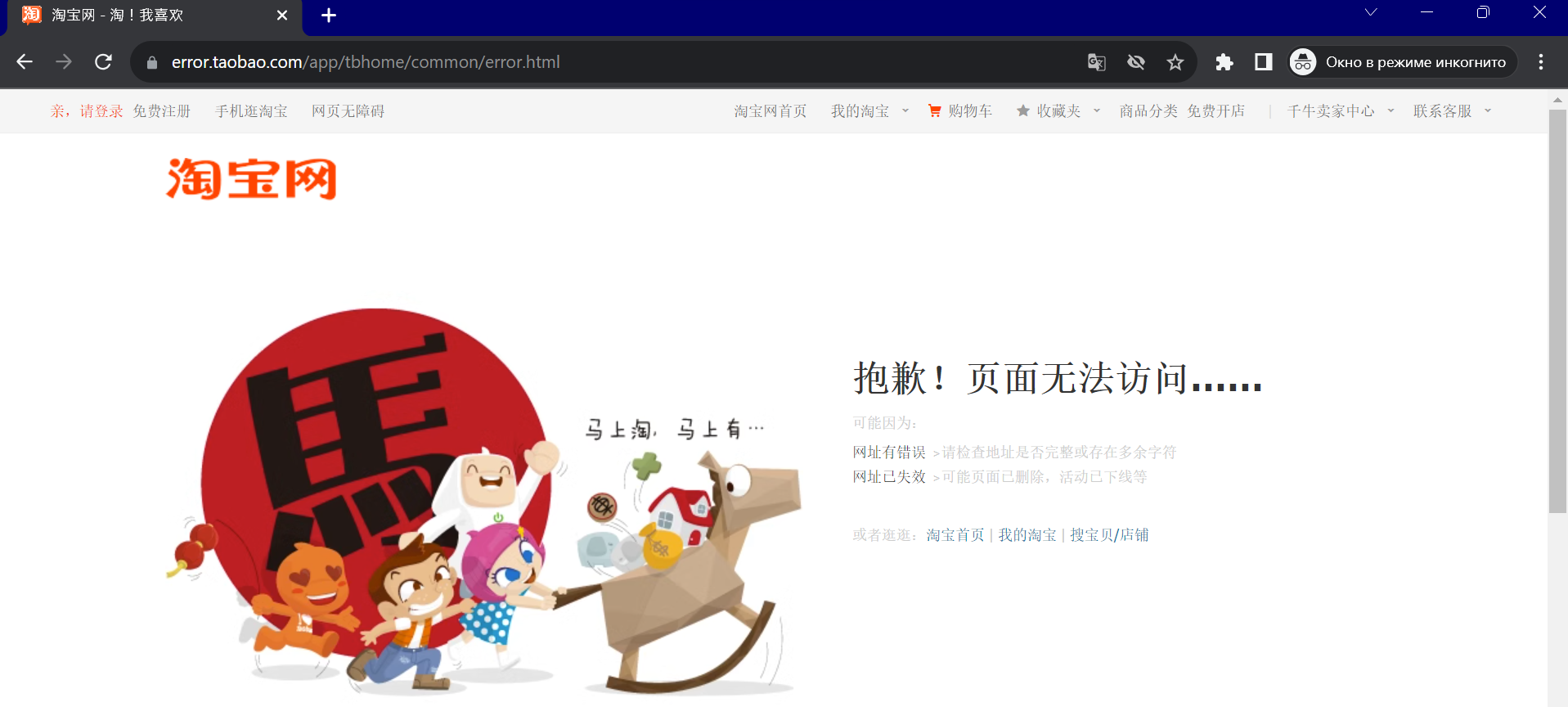Click the vertical page scrollbar thumb
The width and height of the screenshot is (1568, 707).
pyautogui.click(x=1557, y=311)
